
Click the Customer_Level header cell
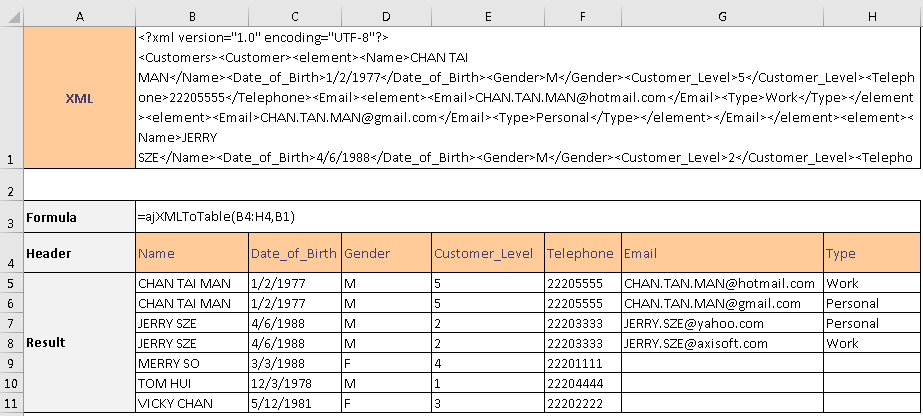(486, 254)
